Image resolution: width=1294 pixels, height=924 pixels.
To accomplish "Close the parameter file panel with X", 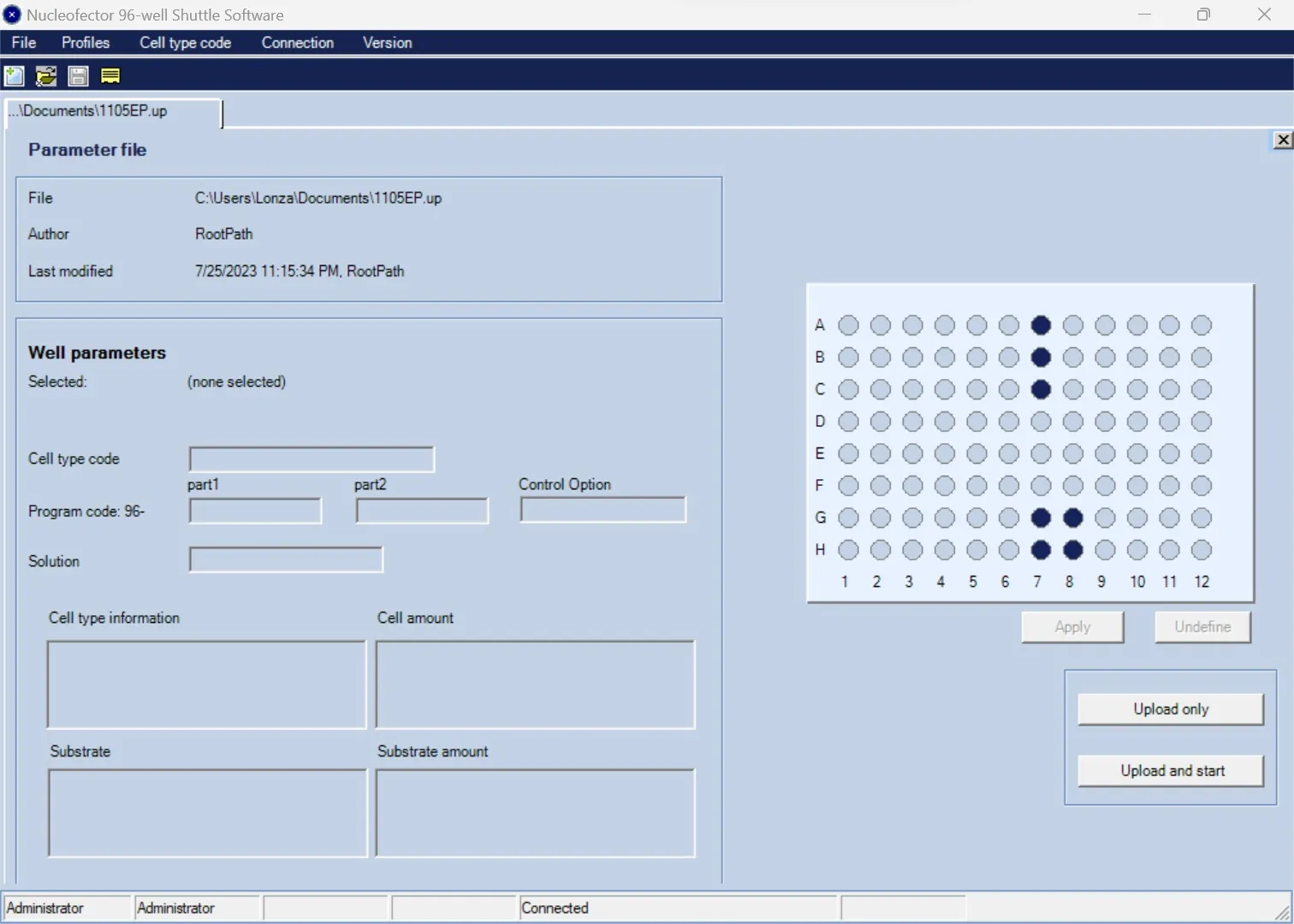I will pyautogui.click(x=1282, y=140).
